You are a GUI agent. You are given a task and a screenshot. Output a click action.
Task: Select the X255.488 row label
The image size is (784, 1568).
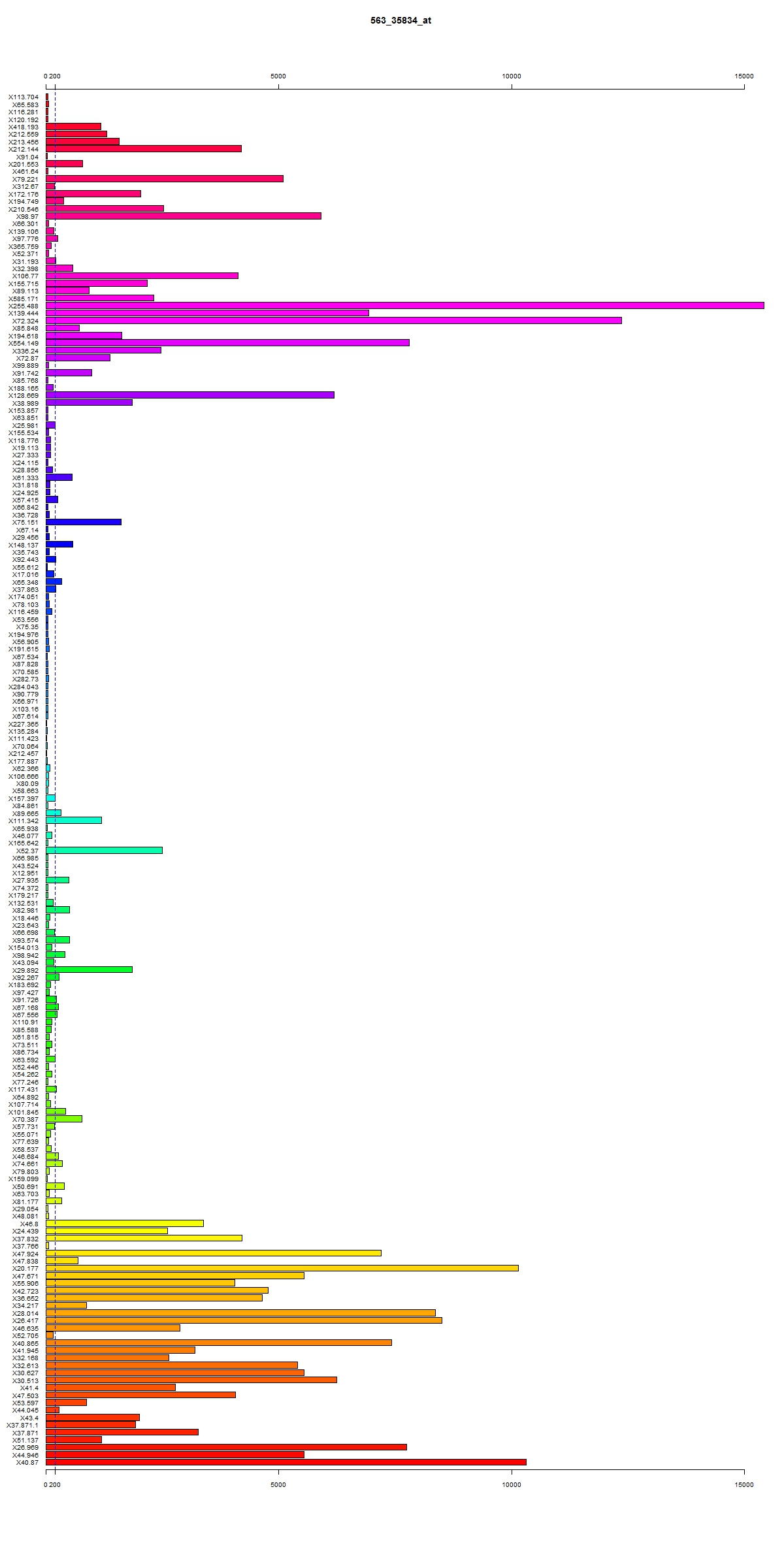[24, 306]
